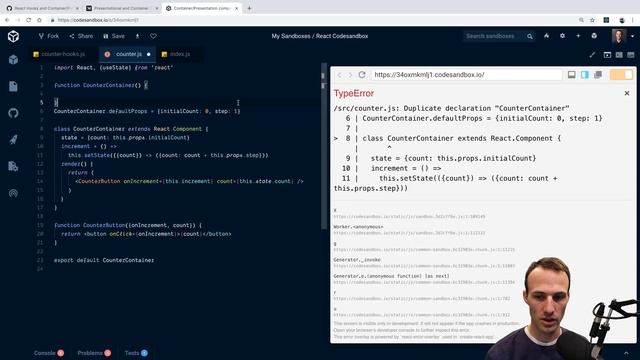Open the Tests tab at bottom
This screenshot has height=360, width=640.
pos(136,353)
